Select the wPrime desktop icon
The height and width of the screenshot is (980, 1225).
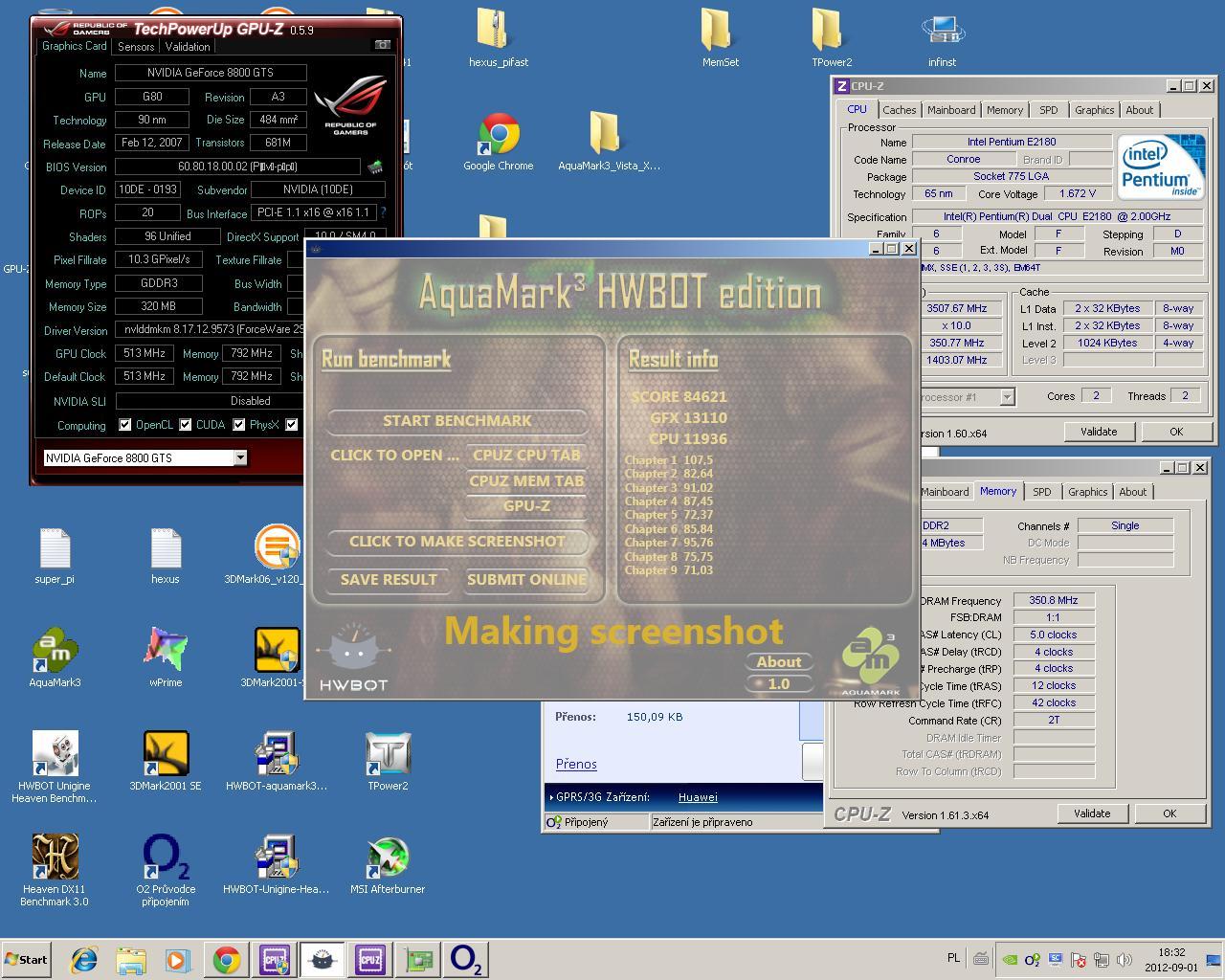click(x=165, y=658)
